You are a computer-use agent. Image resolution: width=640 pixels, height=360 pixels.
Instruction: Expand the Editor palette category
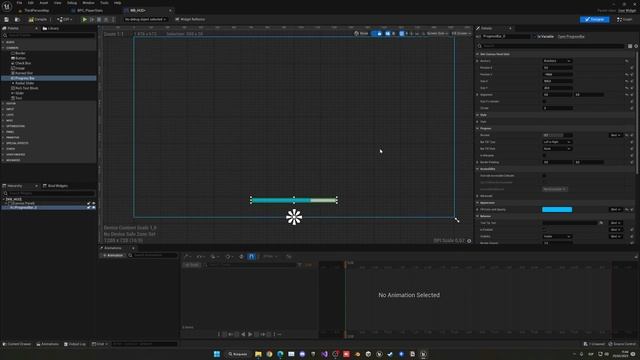click(x=3, y=104)
